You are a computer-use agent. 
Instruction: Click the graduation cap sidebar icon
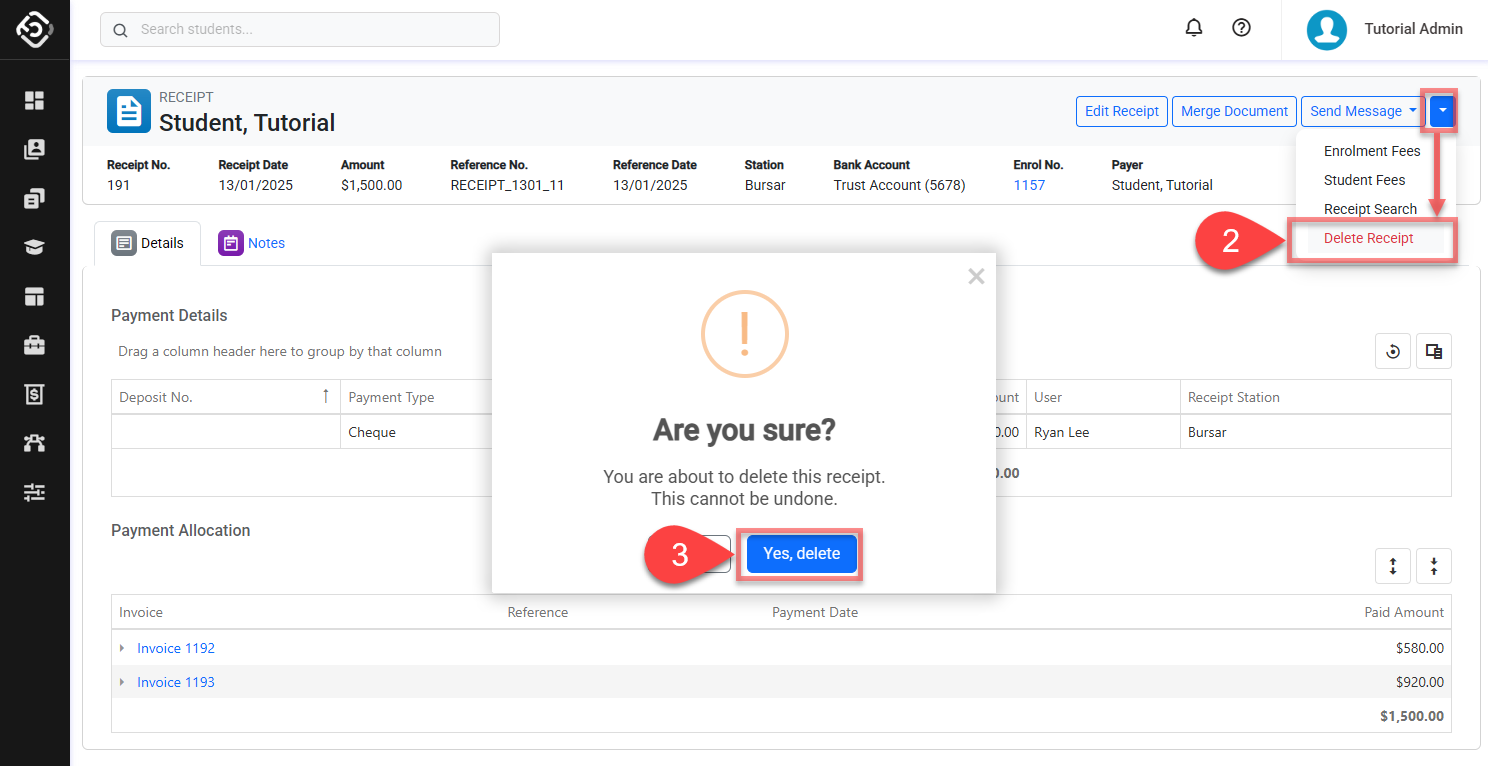pos(35,247)
